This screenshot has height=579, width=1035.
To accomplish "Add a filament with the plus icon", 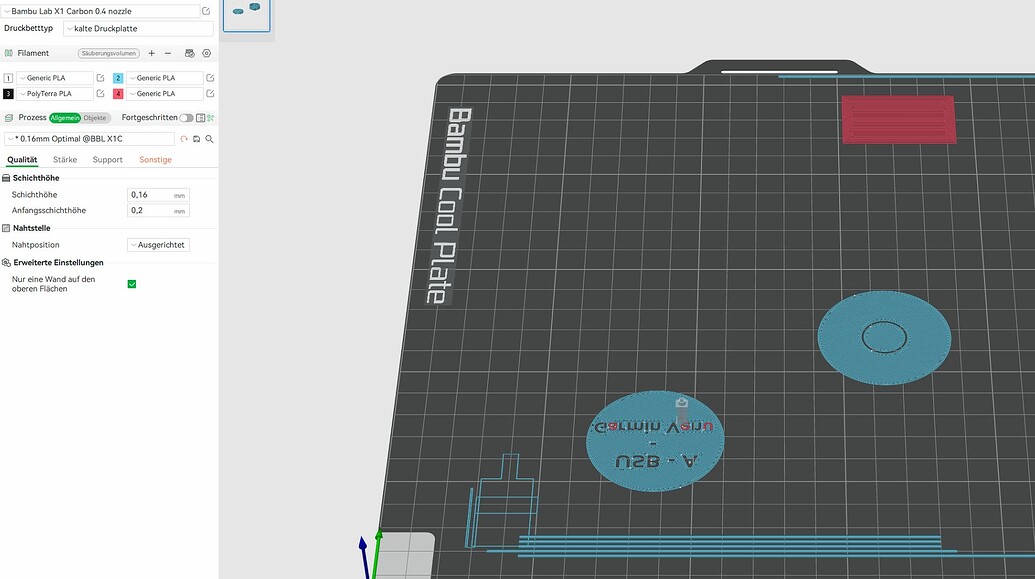I will click(x=152, y=53).
